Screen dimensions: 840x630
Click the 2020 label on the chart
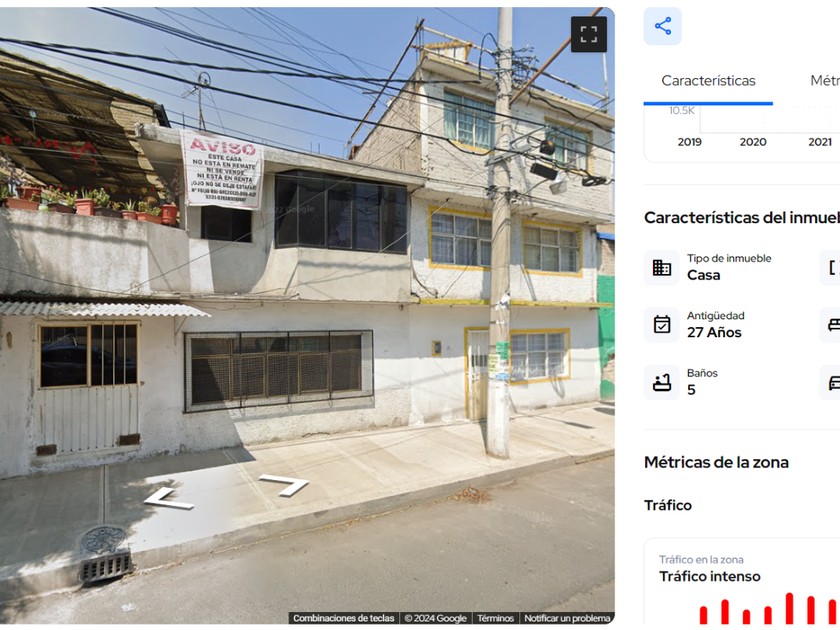coord(753,142)
